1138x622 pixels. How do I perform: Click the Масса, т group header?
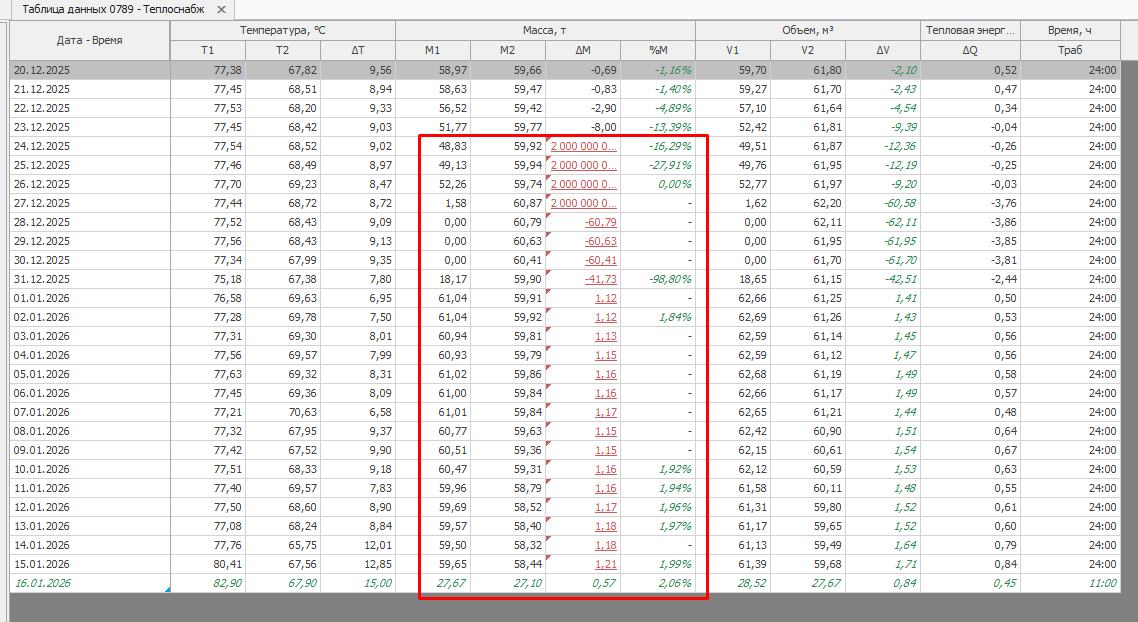point(545,31)
